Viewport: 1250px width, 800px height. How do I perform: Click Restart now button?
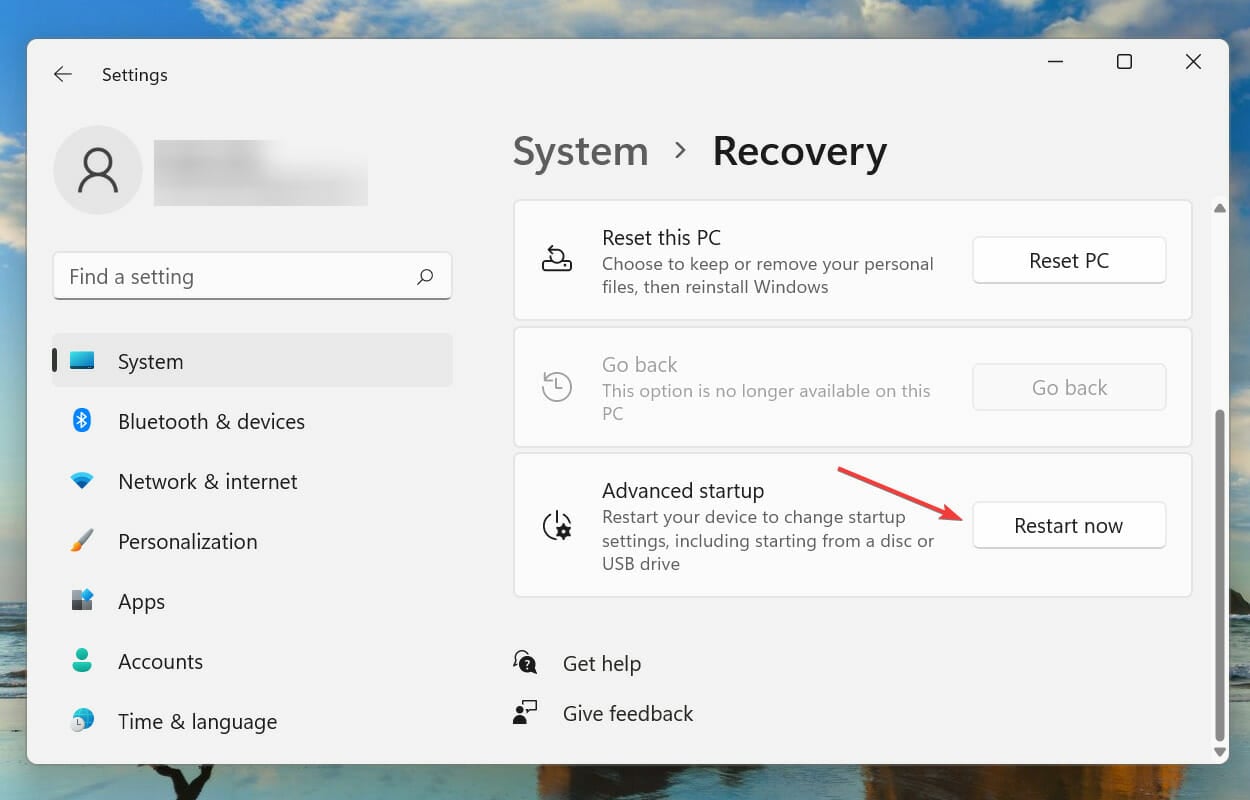[x=1069, y=525]
